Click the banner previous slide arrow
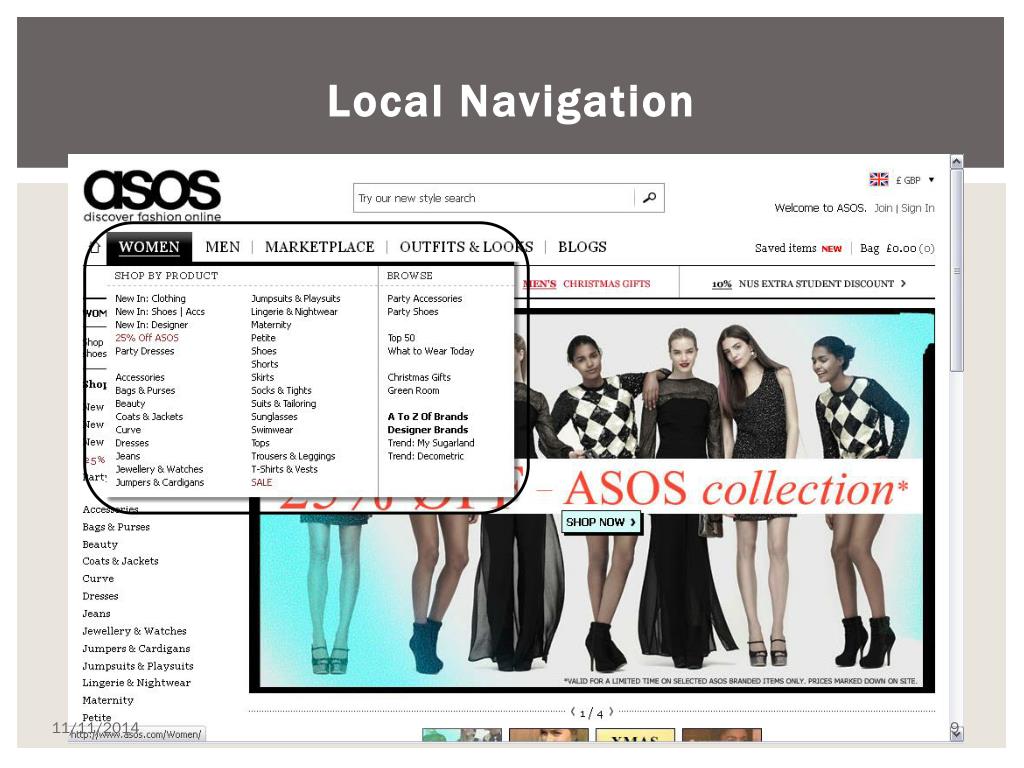Screen dimensions: 1024x768 pyautogui.click(x=573, y=711)
